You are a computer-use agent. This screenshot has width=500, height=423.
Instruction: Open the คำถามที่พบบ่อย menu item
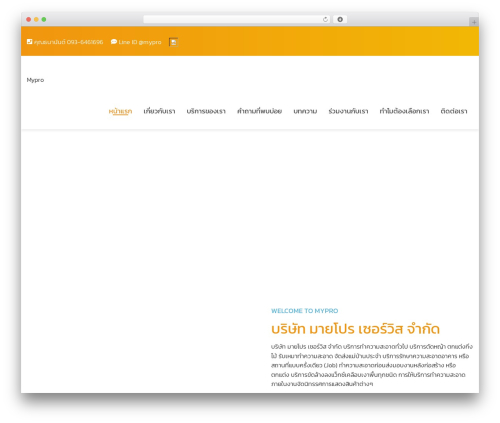(259, 111)
